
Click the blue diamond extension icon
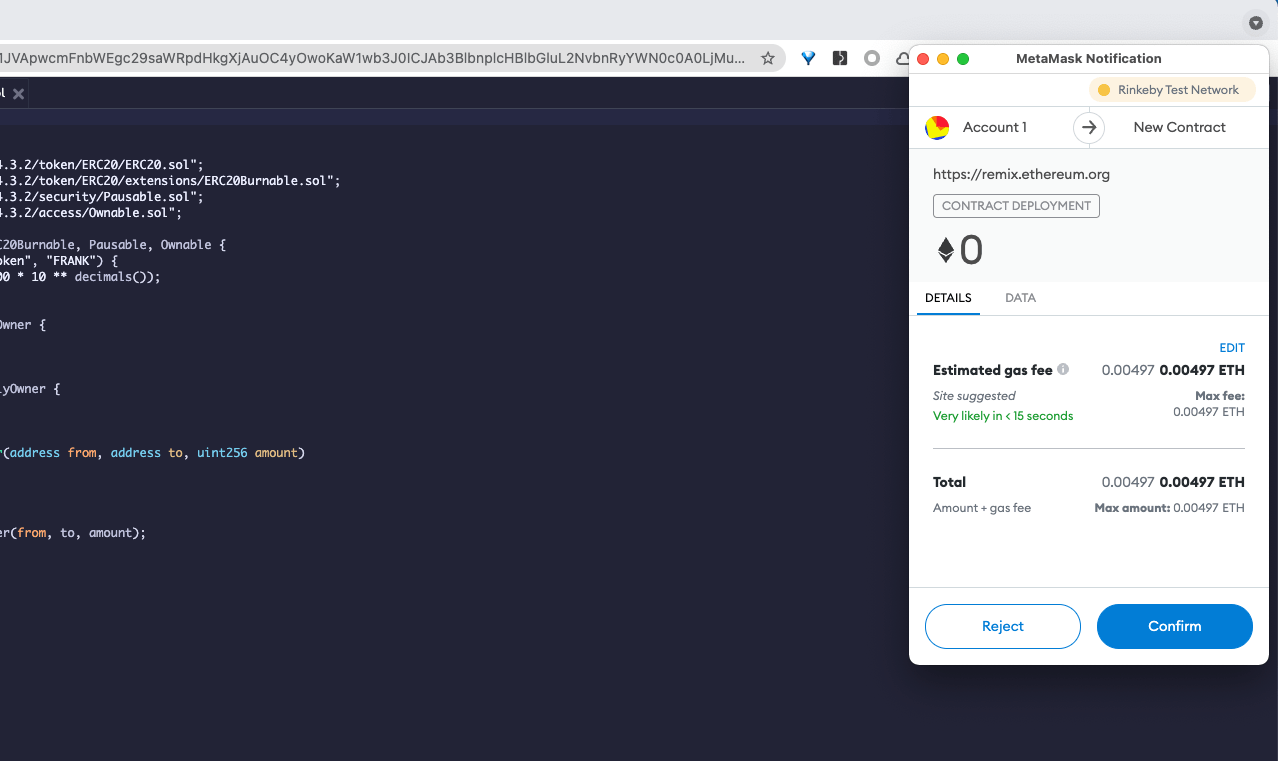coord(808,59)
